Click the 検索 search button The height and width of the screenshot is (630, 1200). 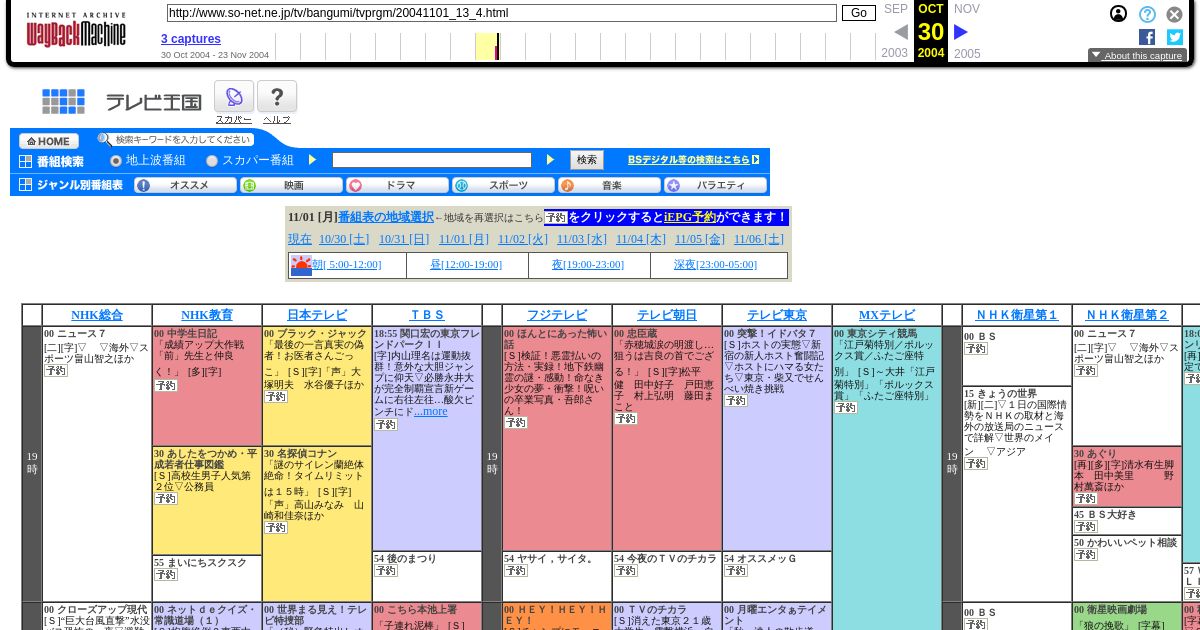coord(587,160)
